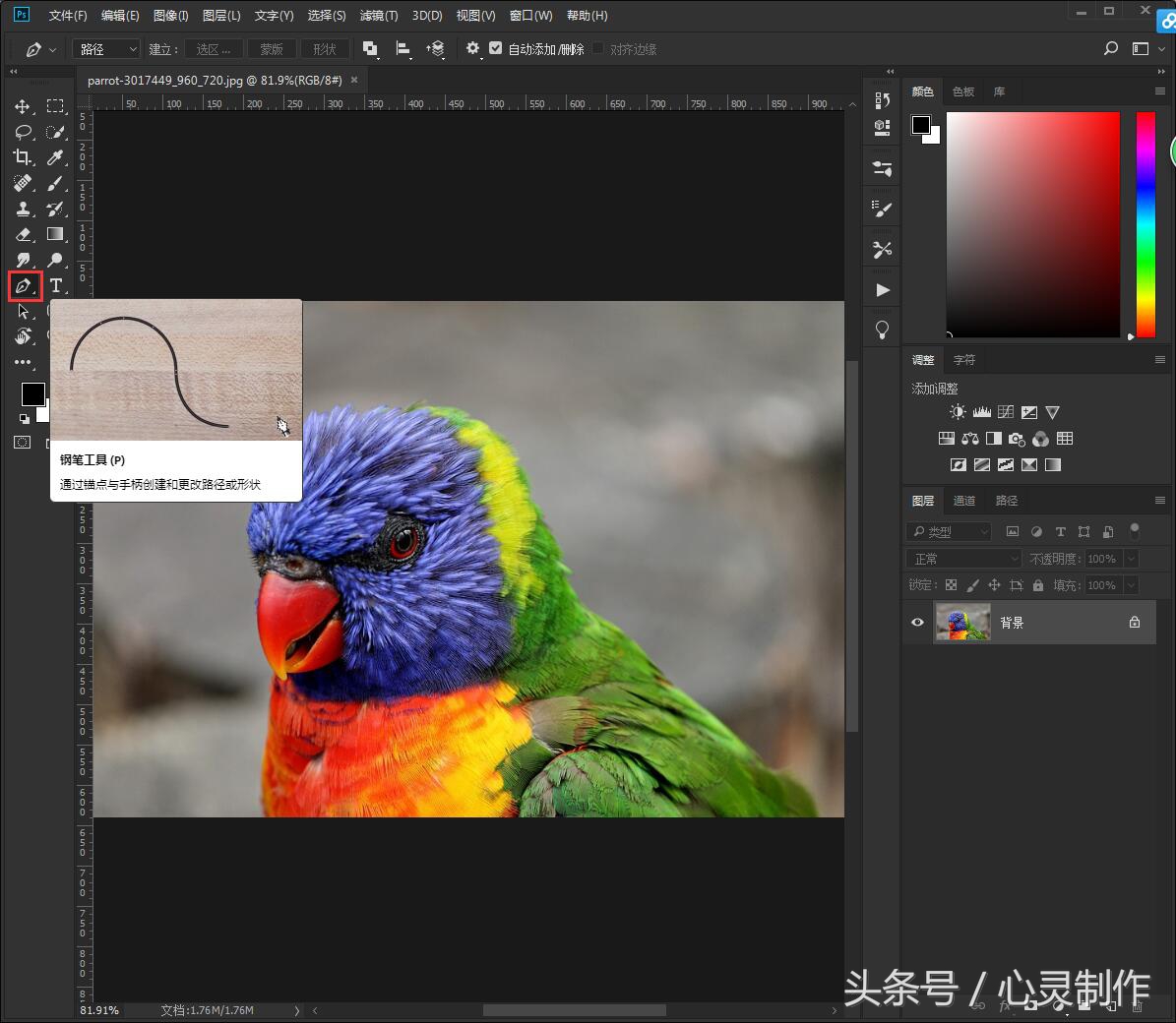Choose the Clone Stamp tool
The image size is (1176, 1023).
23,209
